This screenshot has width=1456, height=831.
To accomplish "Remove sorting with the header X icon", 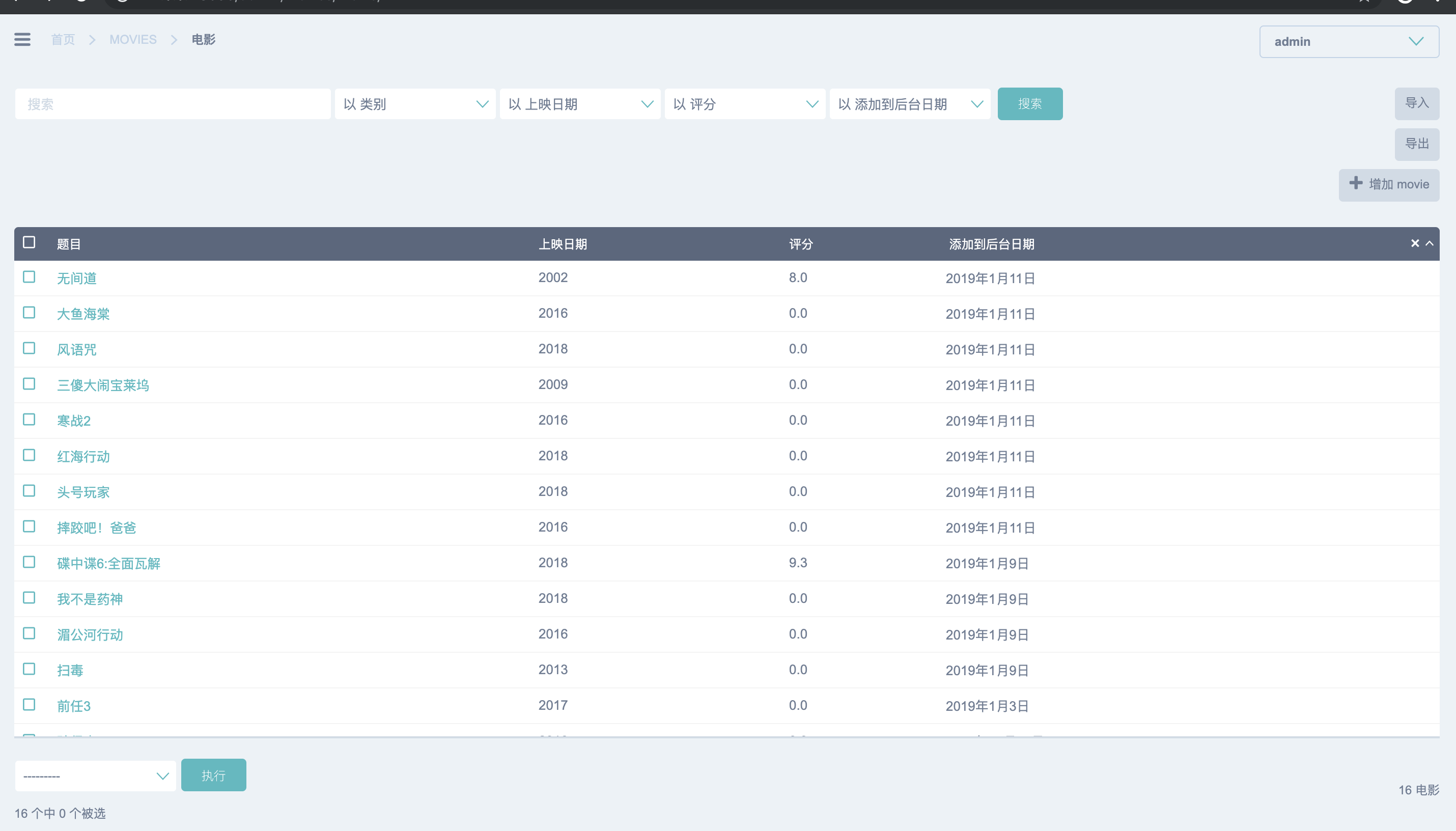I will coord(1415,243).
